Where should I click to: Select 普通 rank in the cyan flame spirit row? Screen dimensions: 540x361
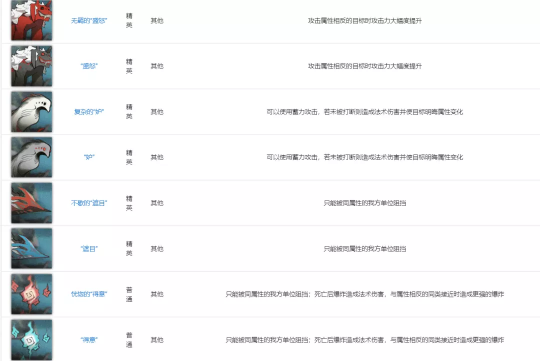(129, 340)
